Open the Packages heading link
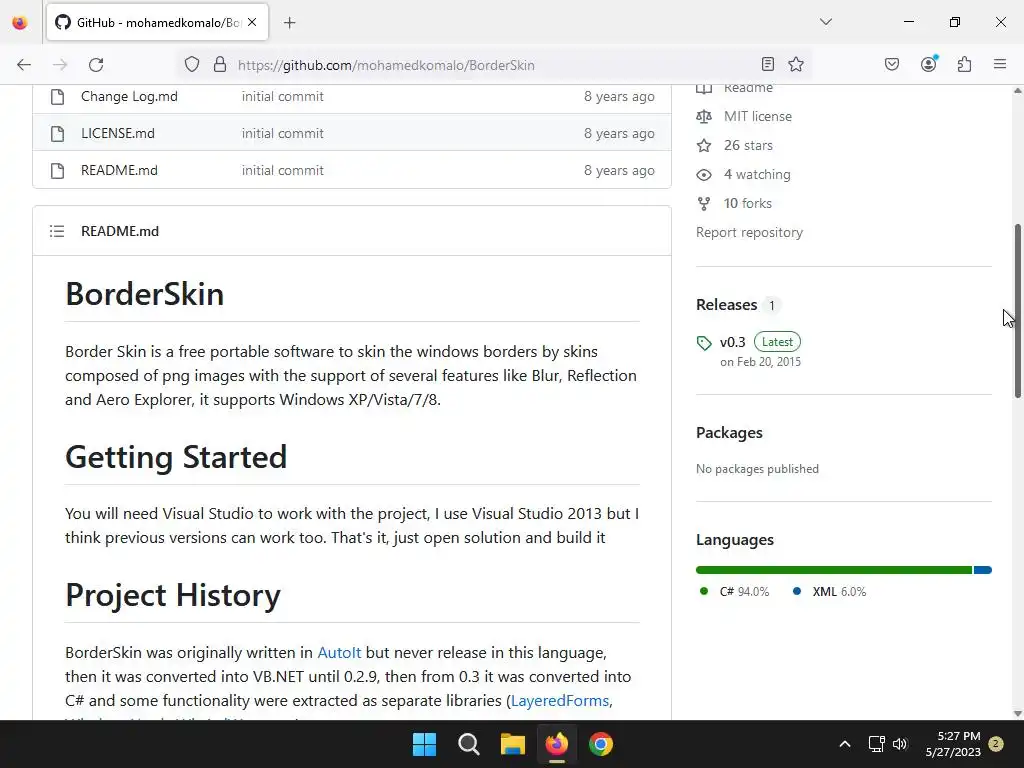The image size is (1024, 768). click(x=729, y=433)
